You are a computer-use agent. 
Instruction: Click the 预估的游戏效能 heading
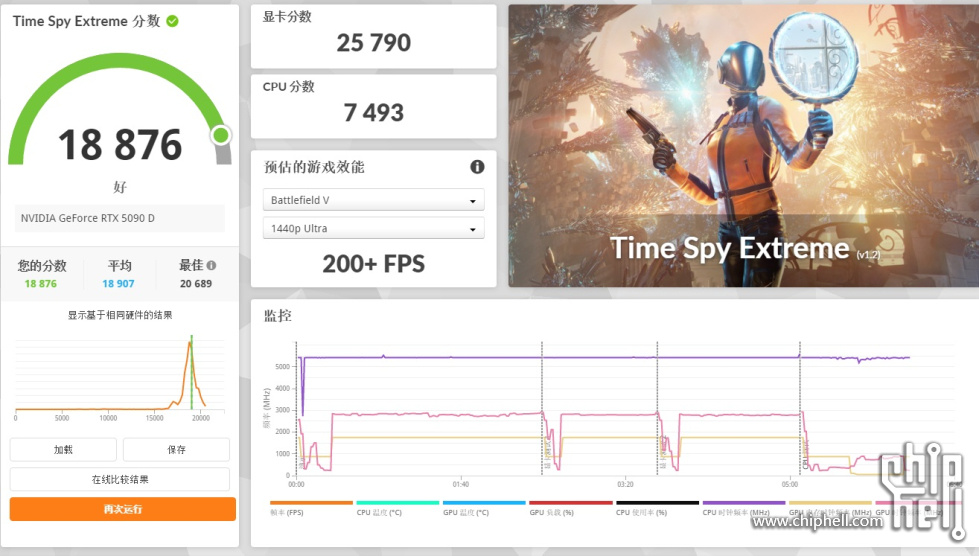click(x=314, y=167)
